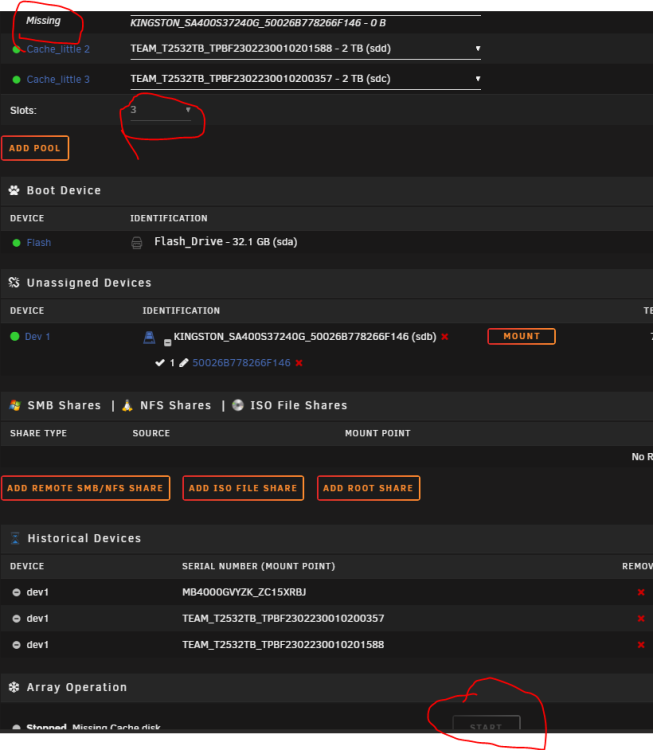Click ADD ROOT SHARE button
The image size is (653, 750).
368,488
